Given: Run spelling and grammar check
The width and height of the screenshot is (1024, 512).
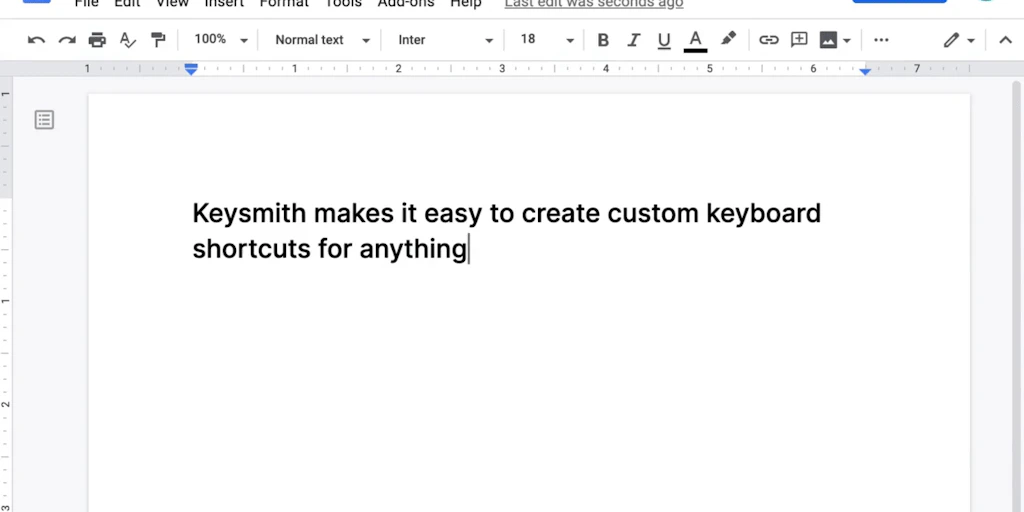Looking at the screenshot, I should [128, 40].
